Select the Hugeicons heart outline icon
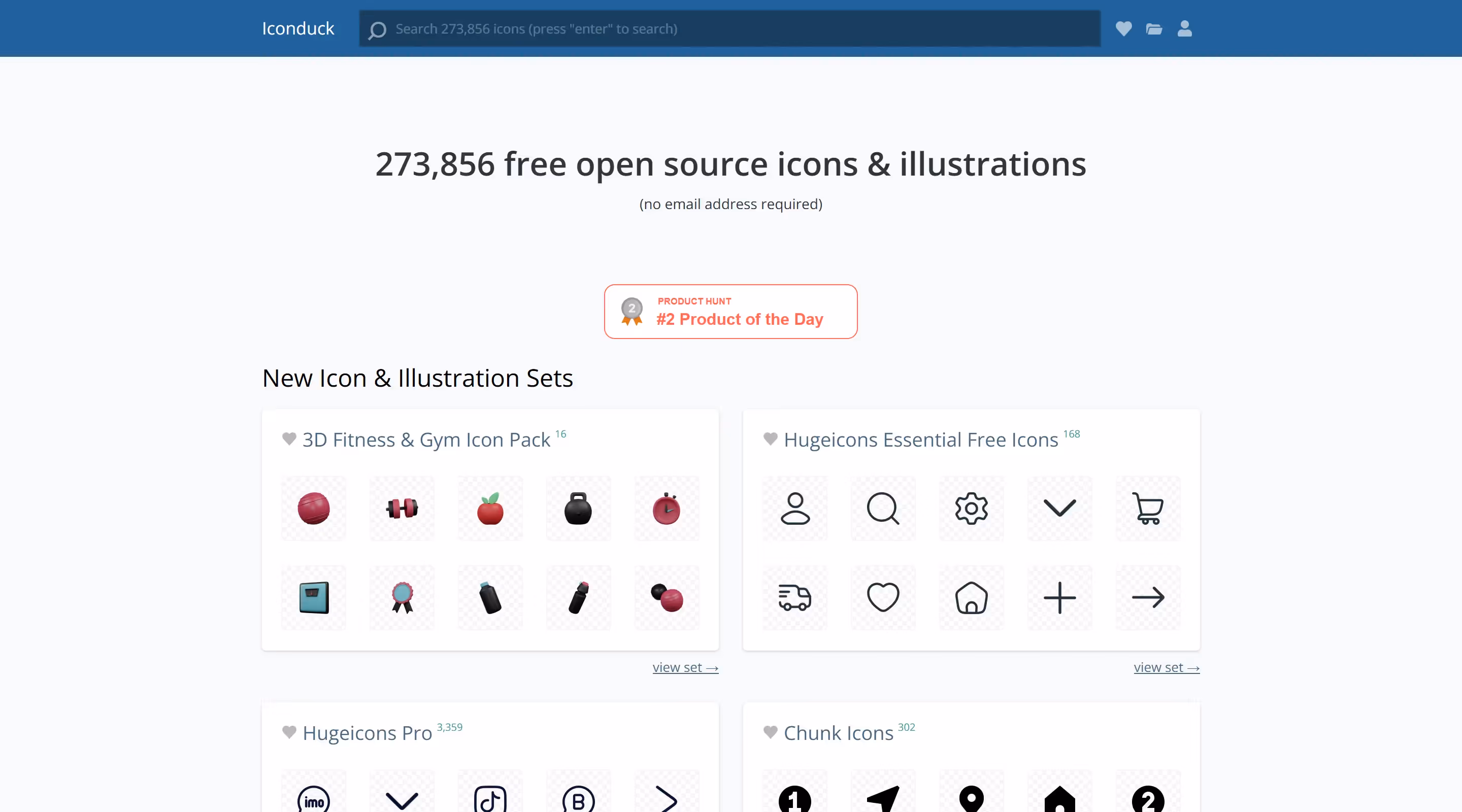The image size is (1462, 812). tap(883, 597)
